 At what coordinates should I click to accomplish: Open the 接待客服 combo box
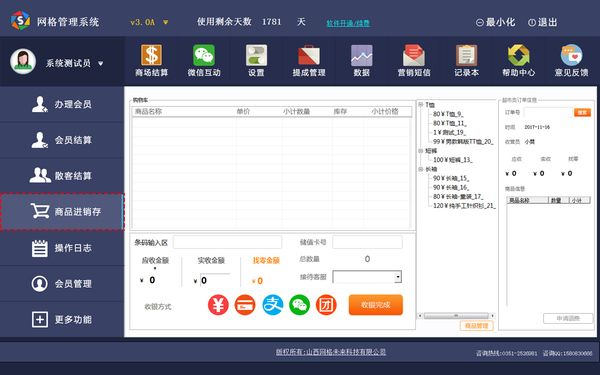click(367, 277)
